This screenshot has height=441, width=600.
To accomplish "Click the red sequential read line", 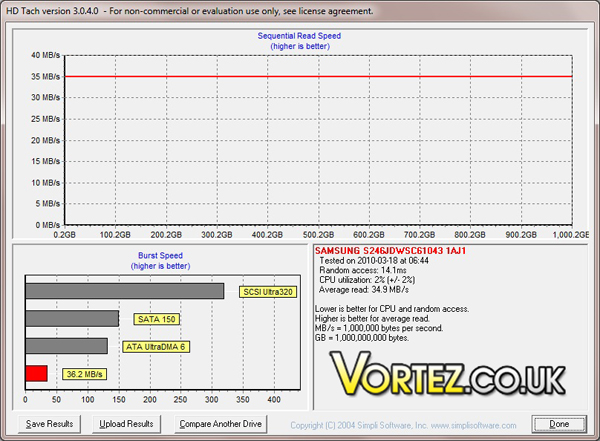I will [x=318, y=77].
